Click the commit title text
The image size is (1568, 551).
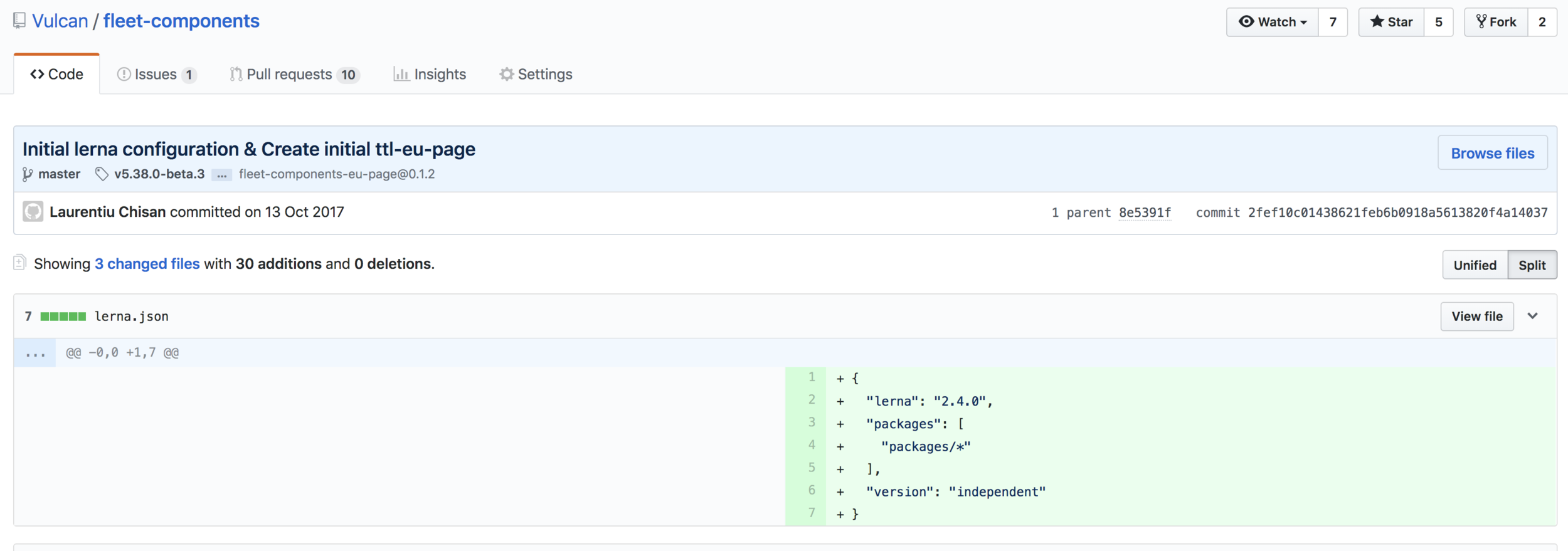point(249,149)
